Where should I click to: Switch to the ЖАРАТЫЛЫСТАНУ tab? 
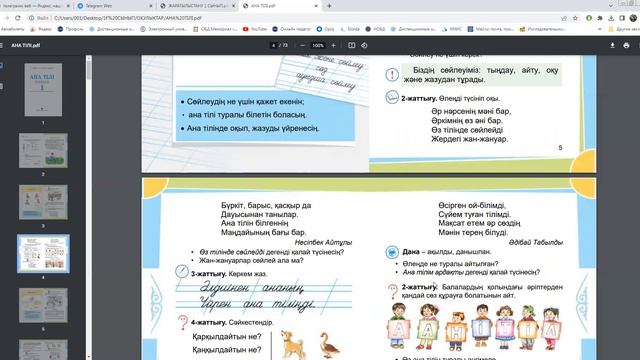click(x=198, y=6)
